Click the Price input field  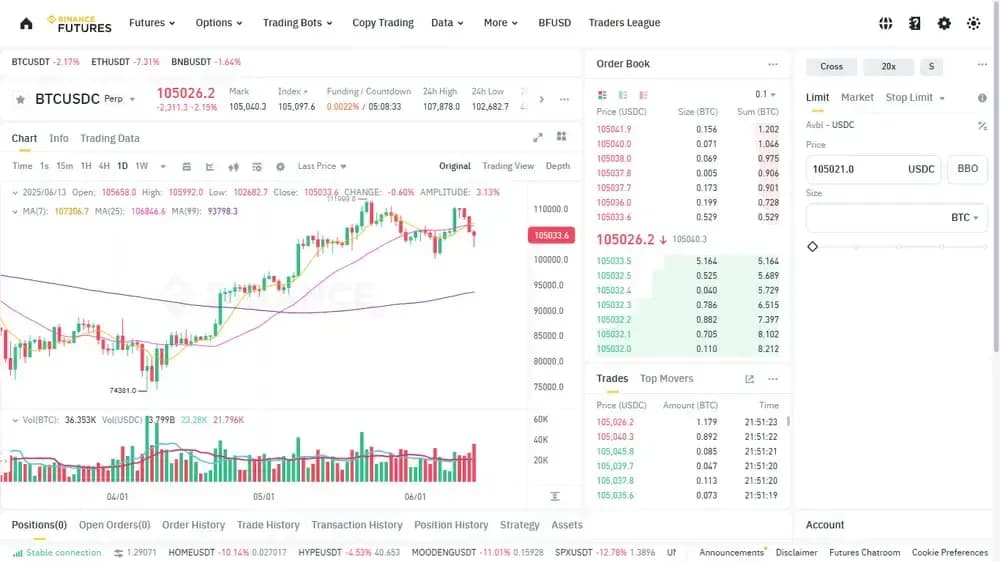pyautogui.click(x=872, y=170)
